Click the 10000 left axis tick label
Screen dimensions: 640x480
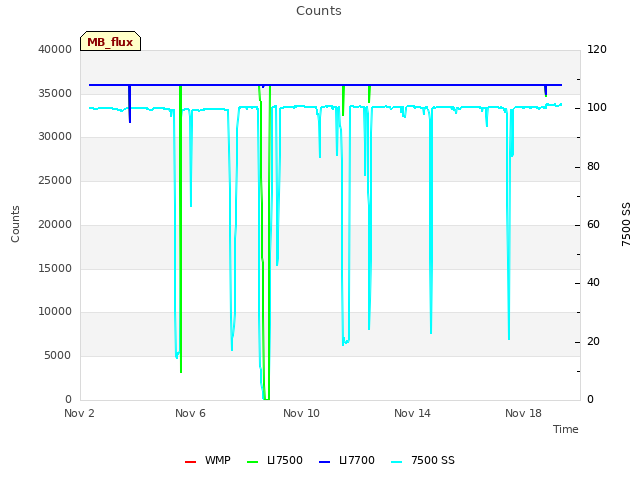[55, 312]
